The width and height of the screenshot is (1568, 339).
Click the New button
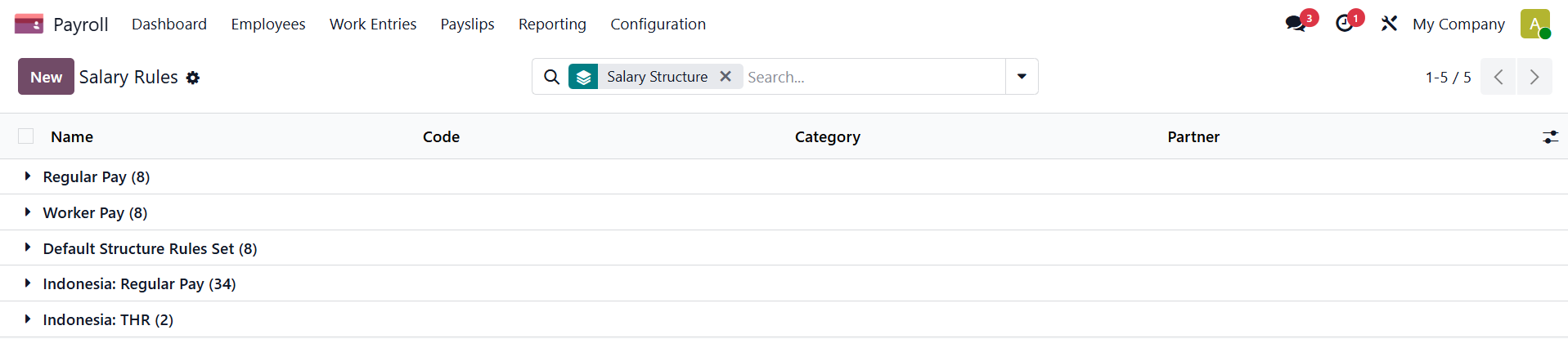(46, 77)
